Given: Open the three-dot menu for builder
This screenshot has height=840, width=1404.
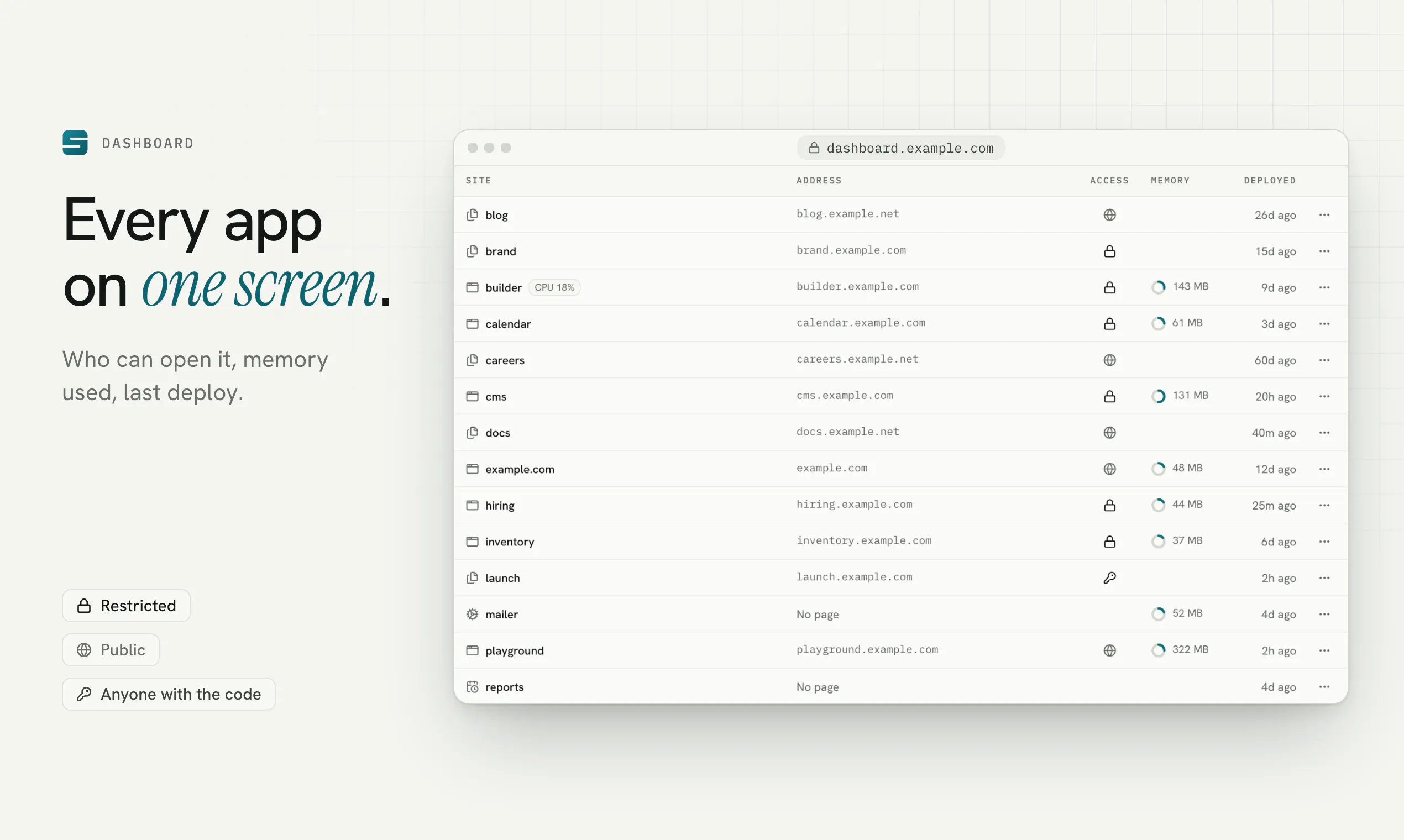Looking at the screenshot, I should (1324, 287).
